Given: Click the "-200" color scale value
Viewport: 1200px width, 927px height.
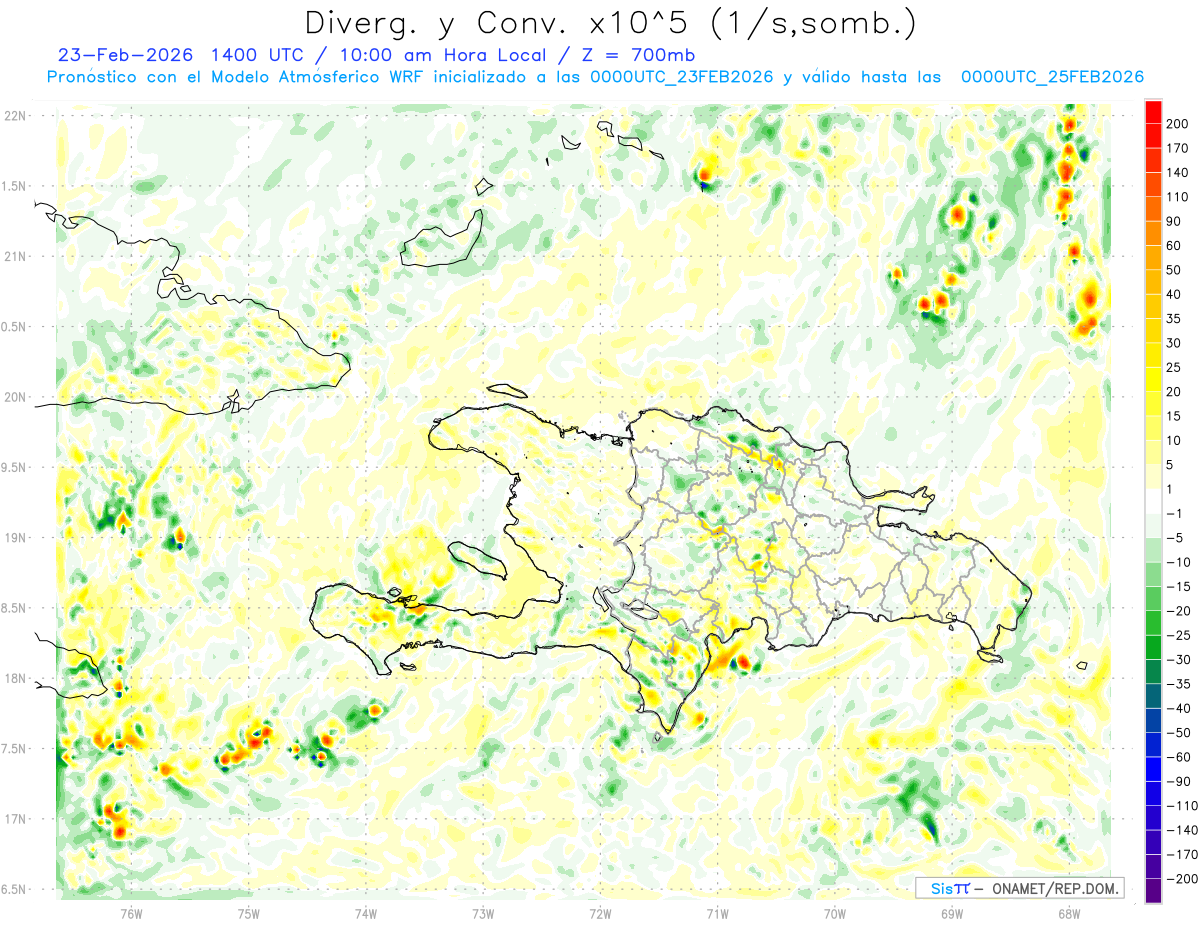Looking at the screenshot, I should [x=1181, y=879].
